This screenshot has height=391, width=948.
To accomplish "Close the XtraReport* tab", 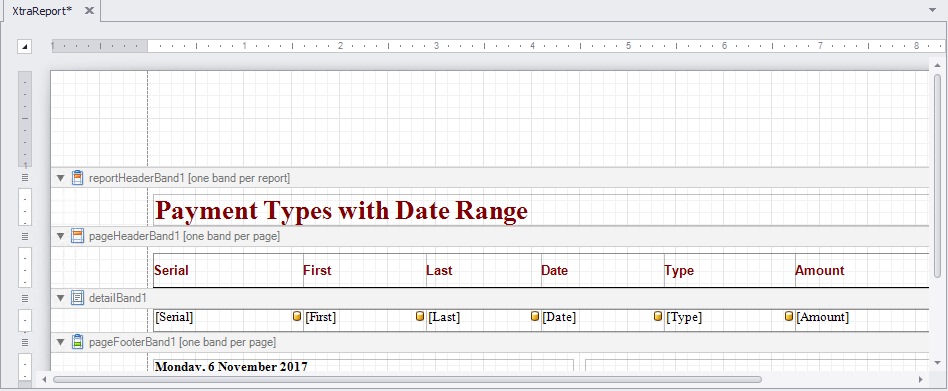I will tap(89, 11).
